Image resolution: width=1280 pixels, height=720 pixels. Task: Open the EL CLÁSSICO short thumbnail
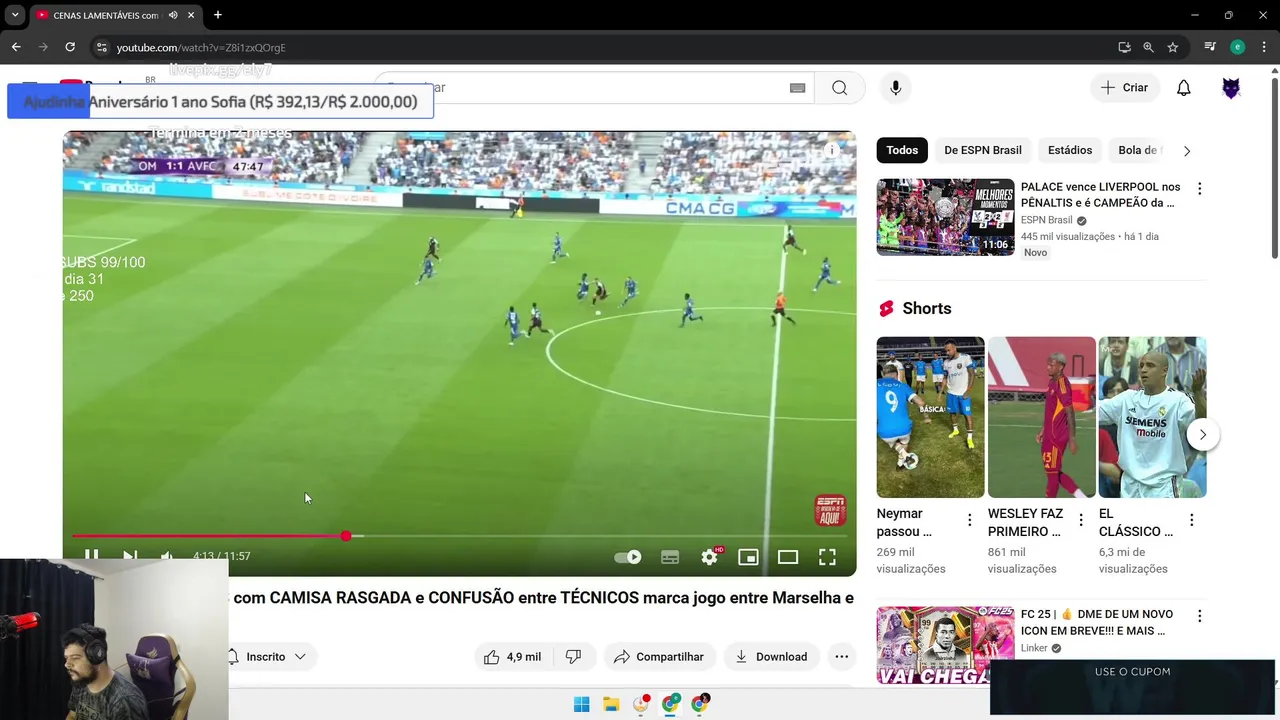pos(1152,417)
